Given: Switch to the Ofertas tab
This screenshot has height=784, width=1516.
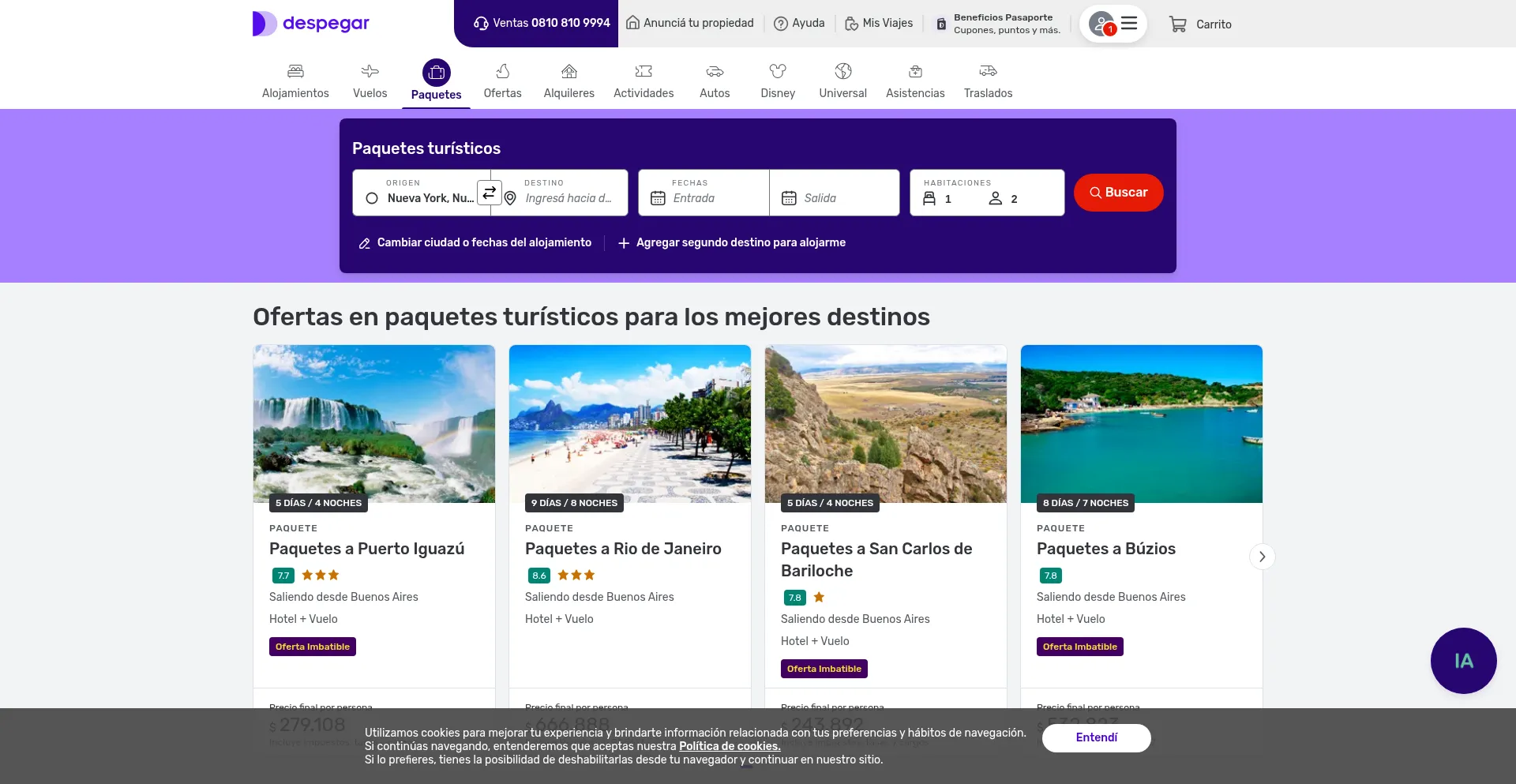Looking at the screenshot, I should (x=502, y=81).
